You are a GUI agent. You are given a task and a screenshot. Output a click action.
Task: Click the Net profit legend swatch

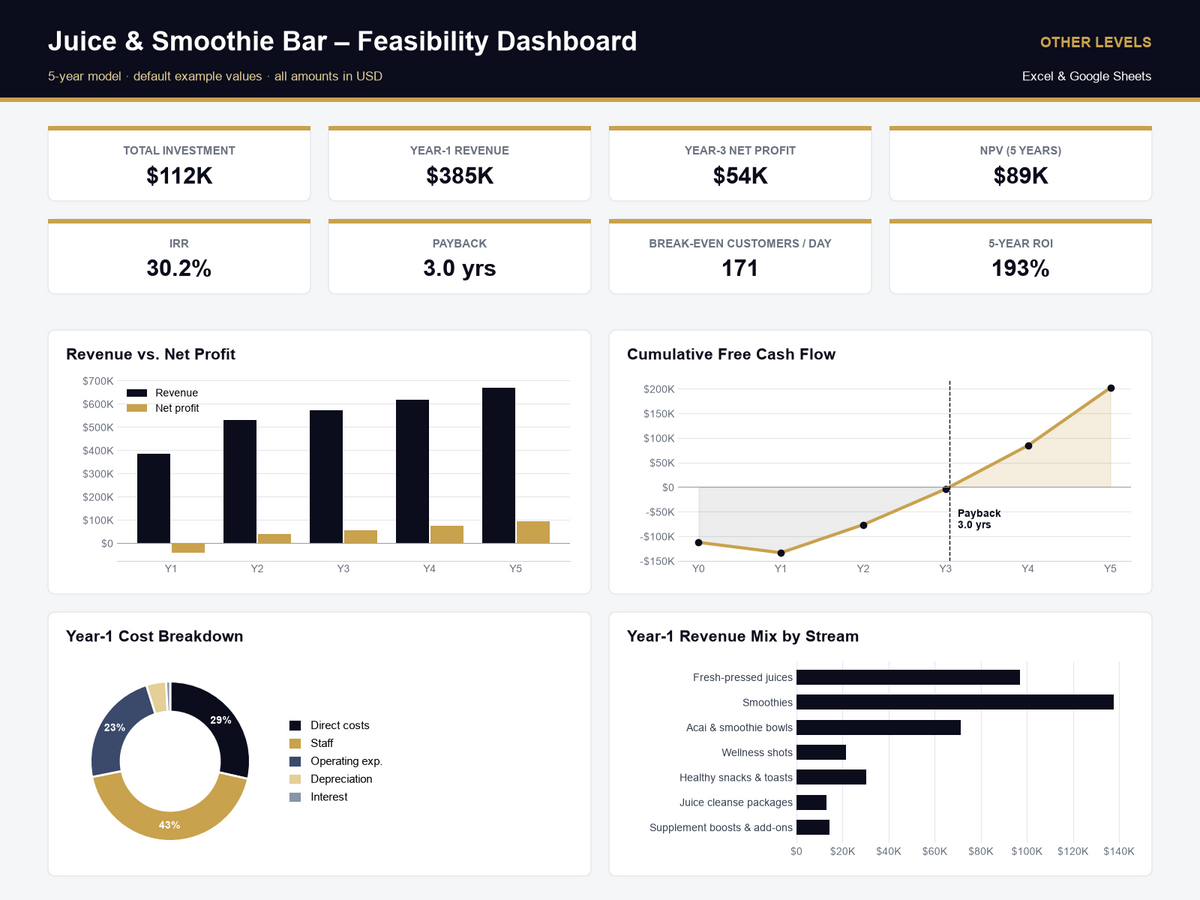tap(137, 408)
